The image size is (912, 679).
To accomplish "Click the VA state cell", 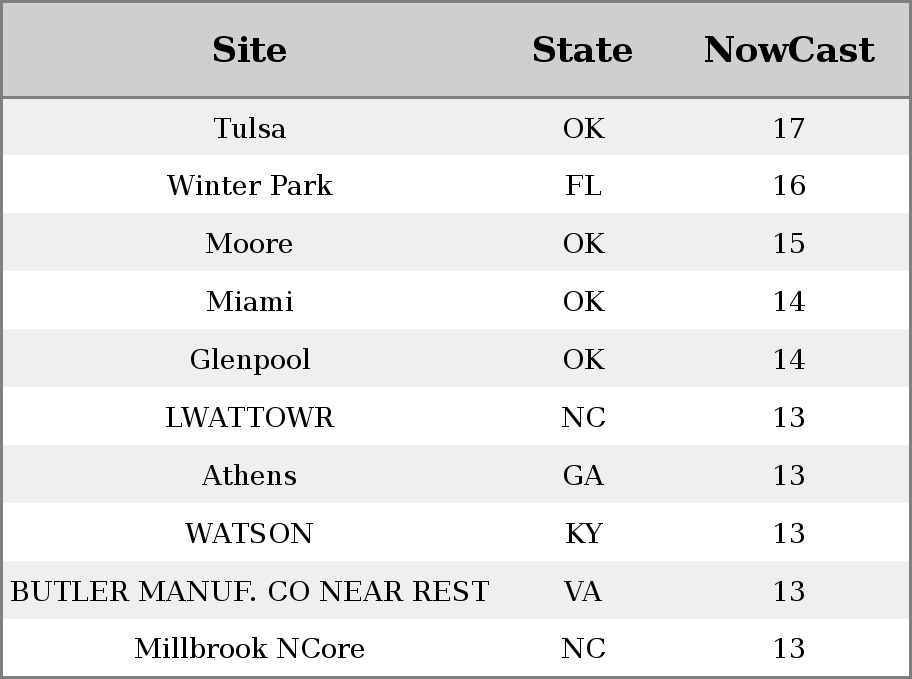I will pos(583,591).
